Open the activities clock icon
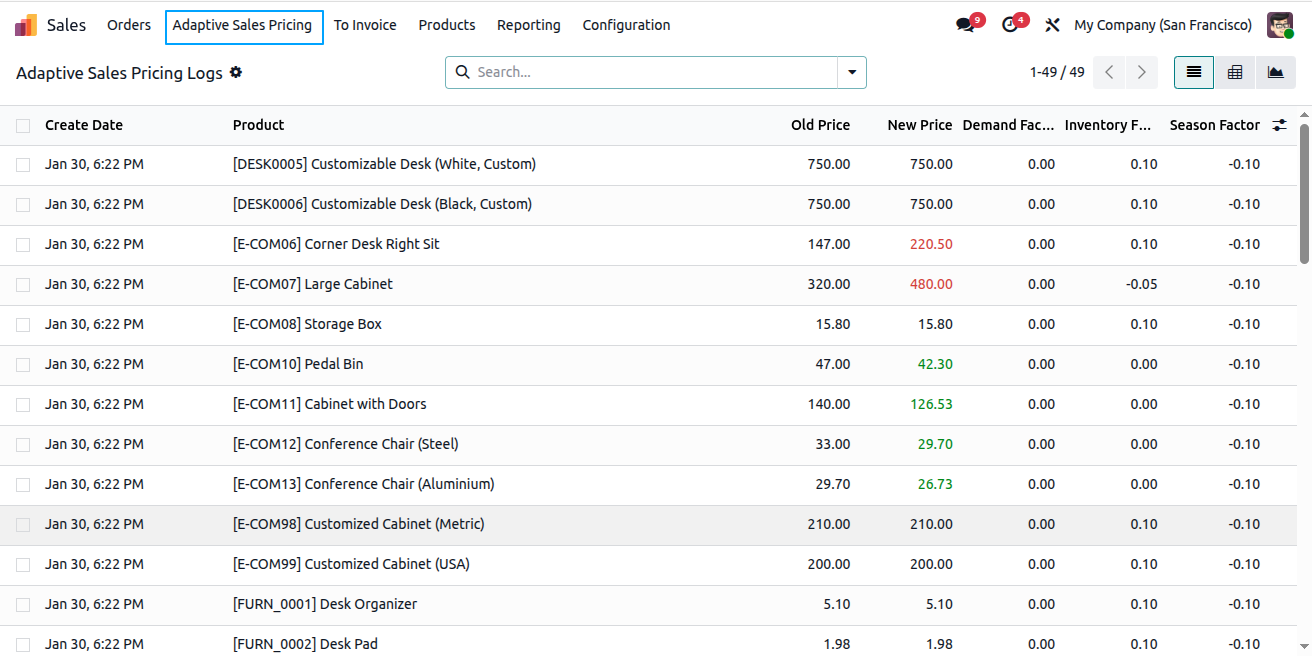 tap(1010, 25)
